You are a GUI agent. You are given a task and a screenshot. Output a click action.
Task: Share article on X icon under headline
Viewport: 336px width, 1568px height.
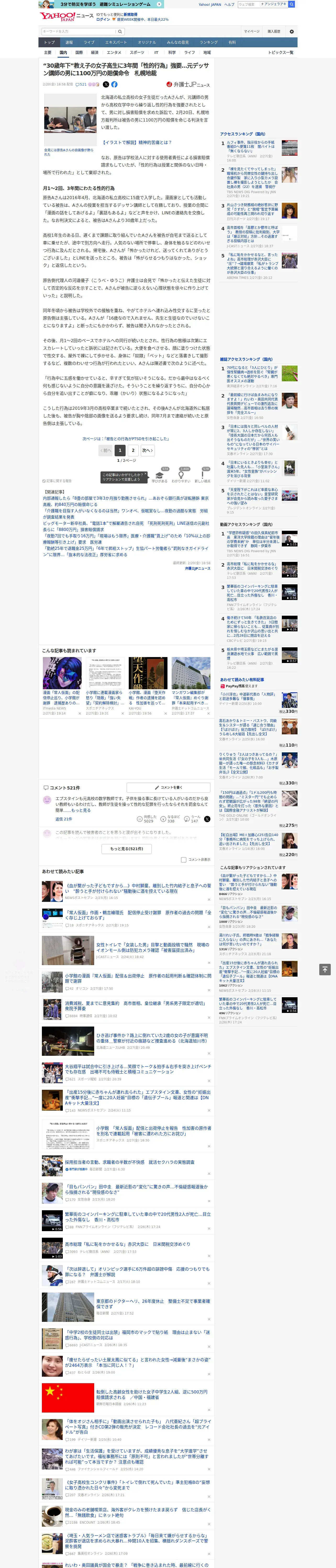(106, 85)
